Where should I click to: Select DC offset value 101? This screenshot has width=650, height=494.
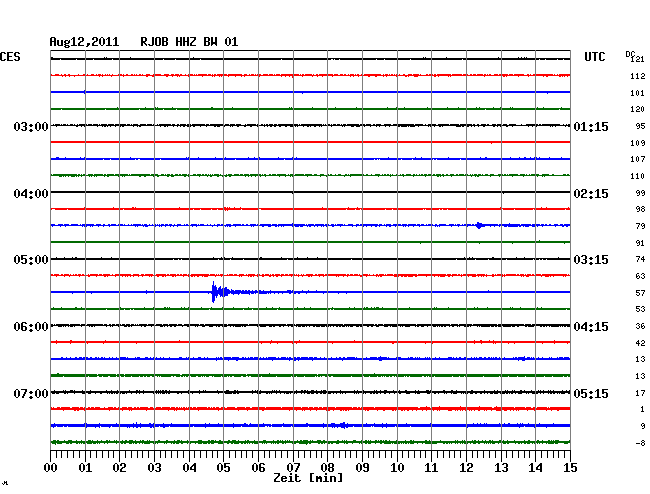[x=638, y=93]
